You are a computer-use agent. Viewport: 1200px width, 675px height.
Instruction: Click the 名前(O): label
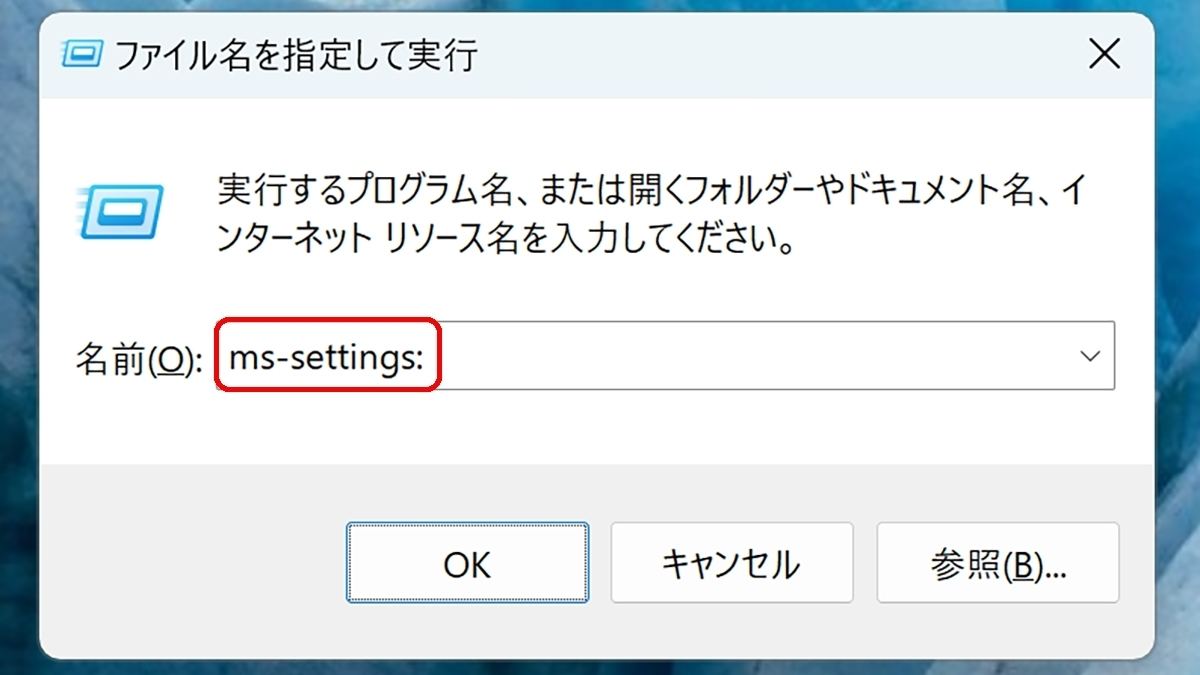click(139, 358)
